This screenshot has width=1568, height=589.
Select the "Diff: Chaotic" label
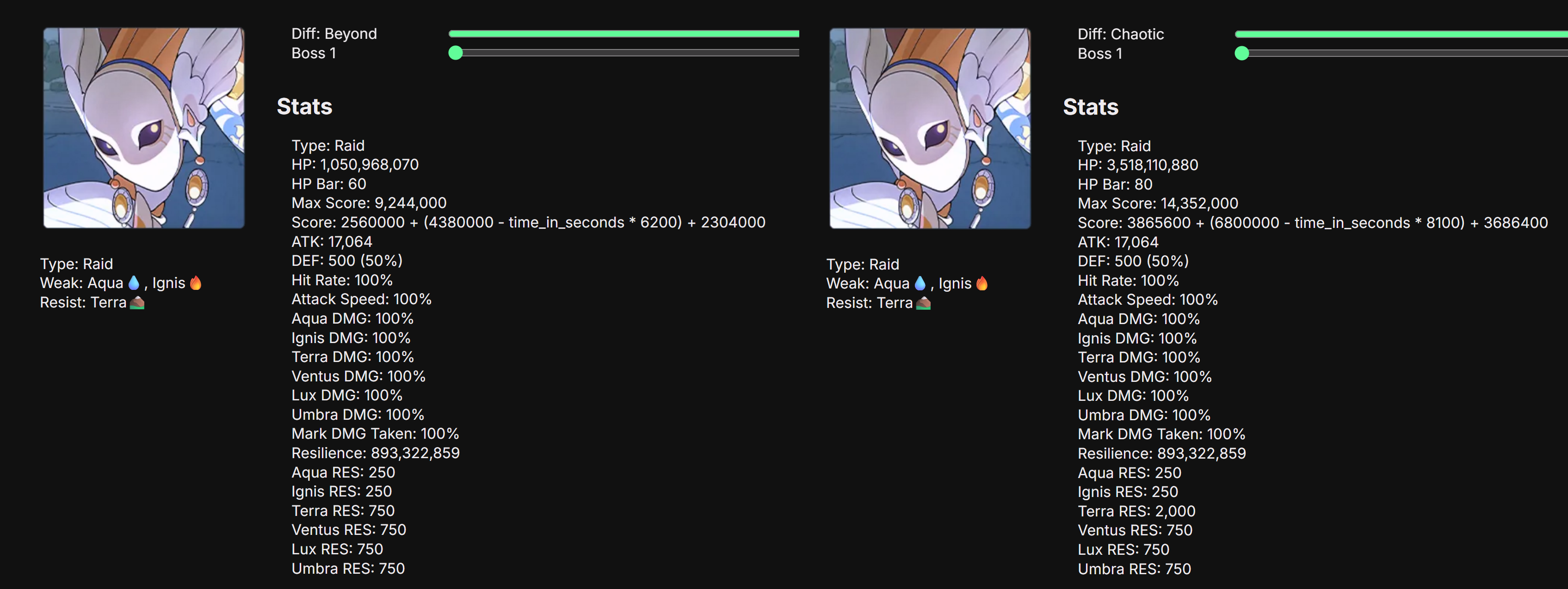[x=1121, y=34]
